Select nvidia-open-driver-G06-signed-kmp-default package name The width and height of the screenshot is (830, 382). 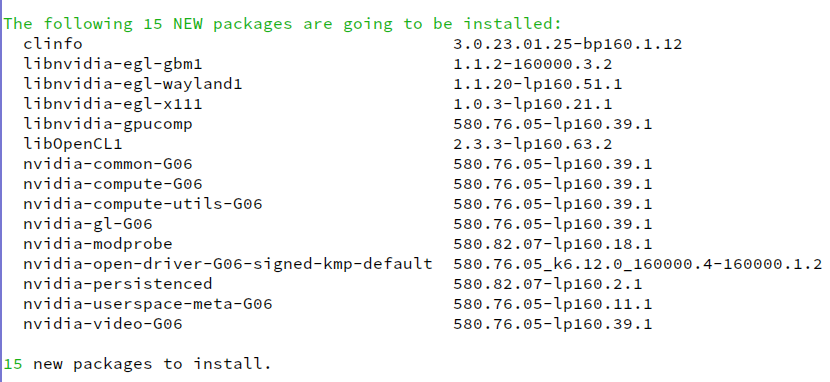pos(228,264)
